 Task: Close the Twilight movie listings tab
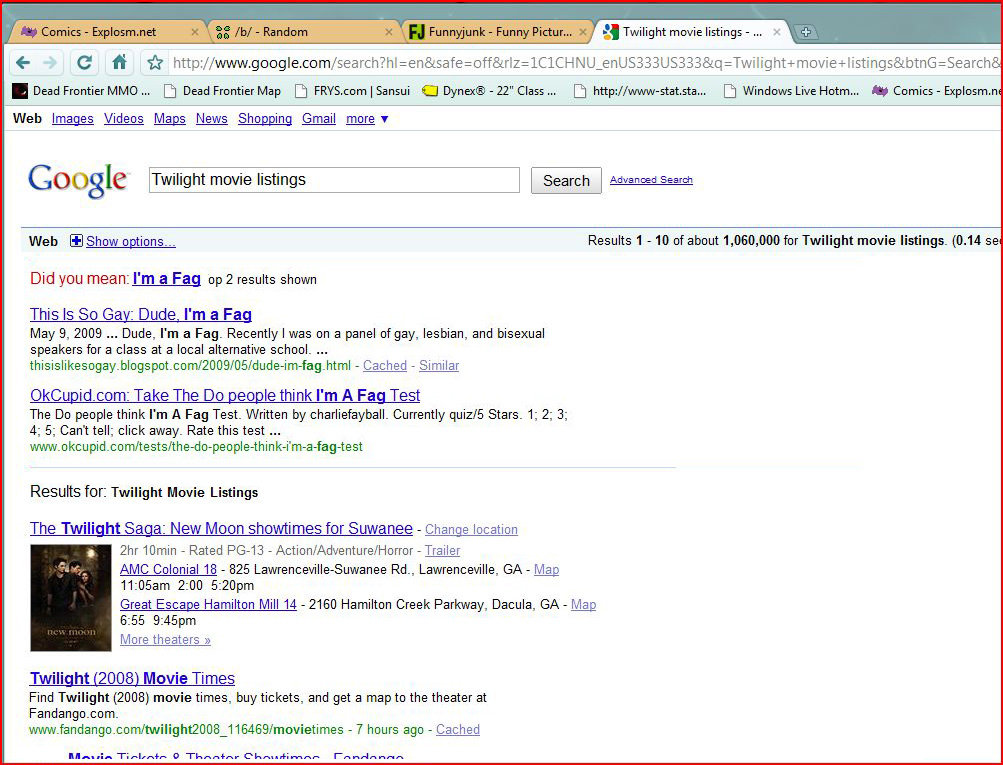[777, 32]
